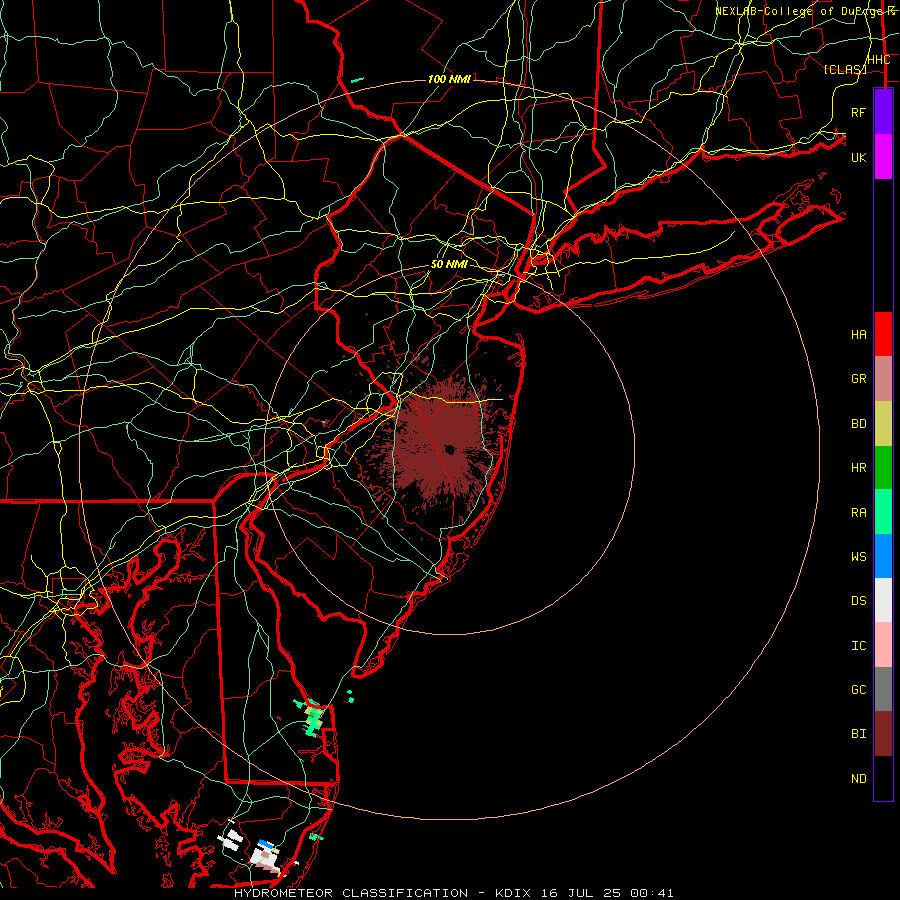Click the dark red BI legend swatch
The image size is (900, 900).
883,734
